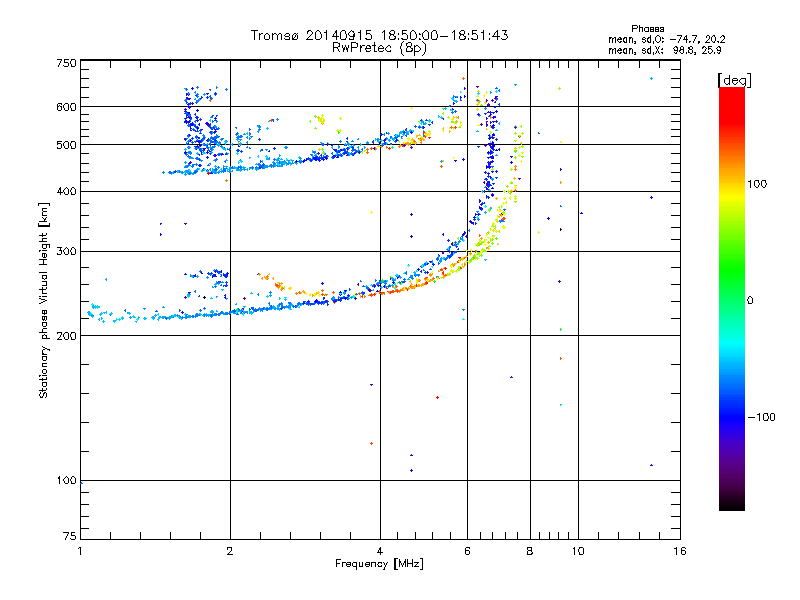
Task: Click the x-axis tick label "2"
Action: [230, 551]
